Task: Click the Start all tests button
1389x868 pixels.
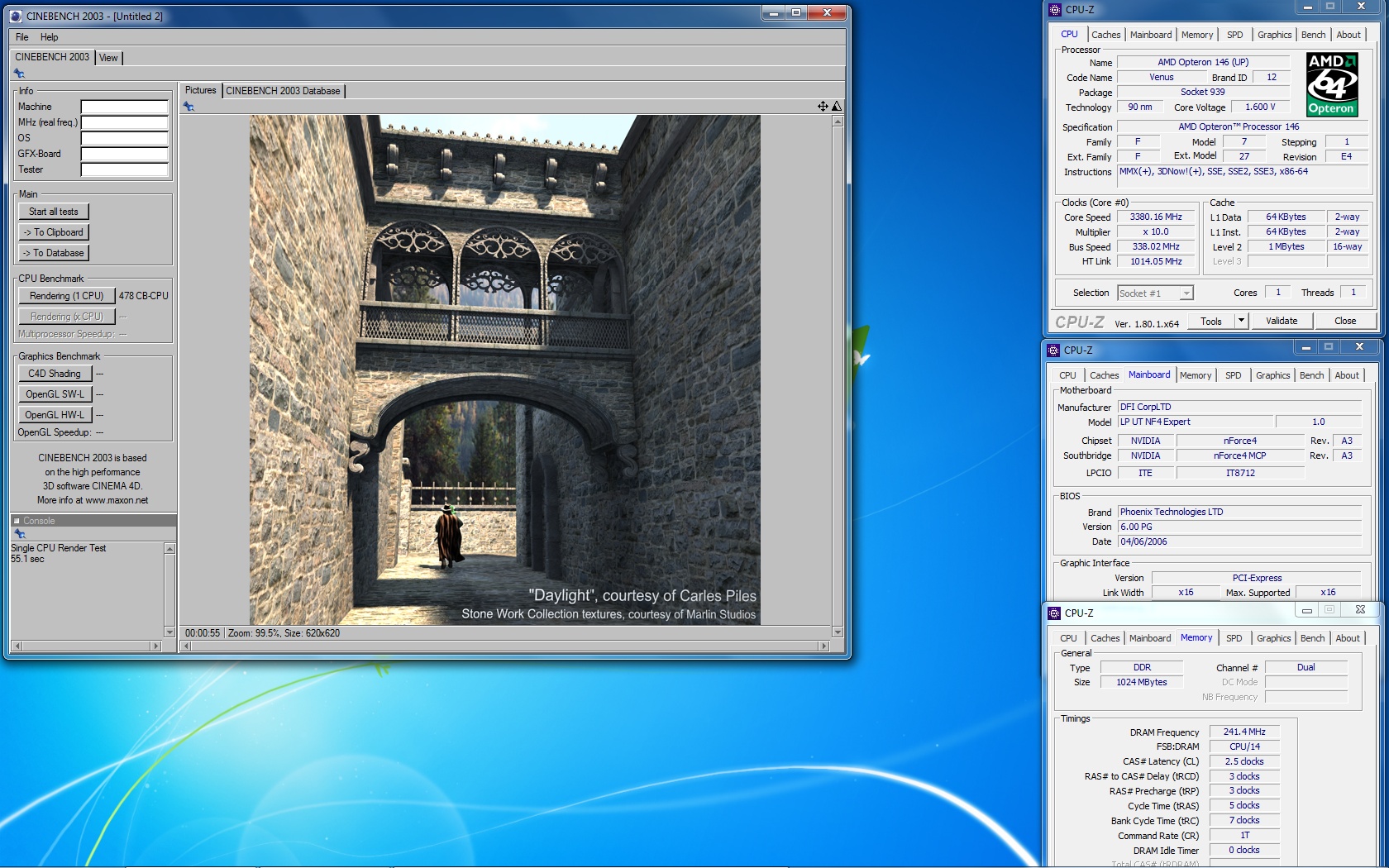Action: pos(54,212)
